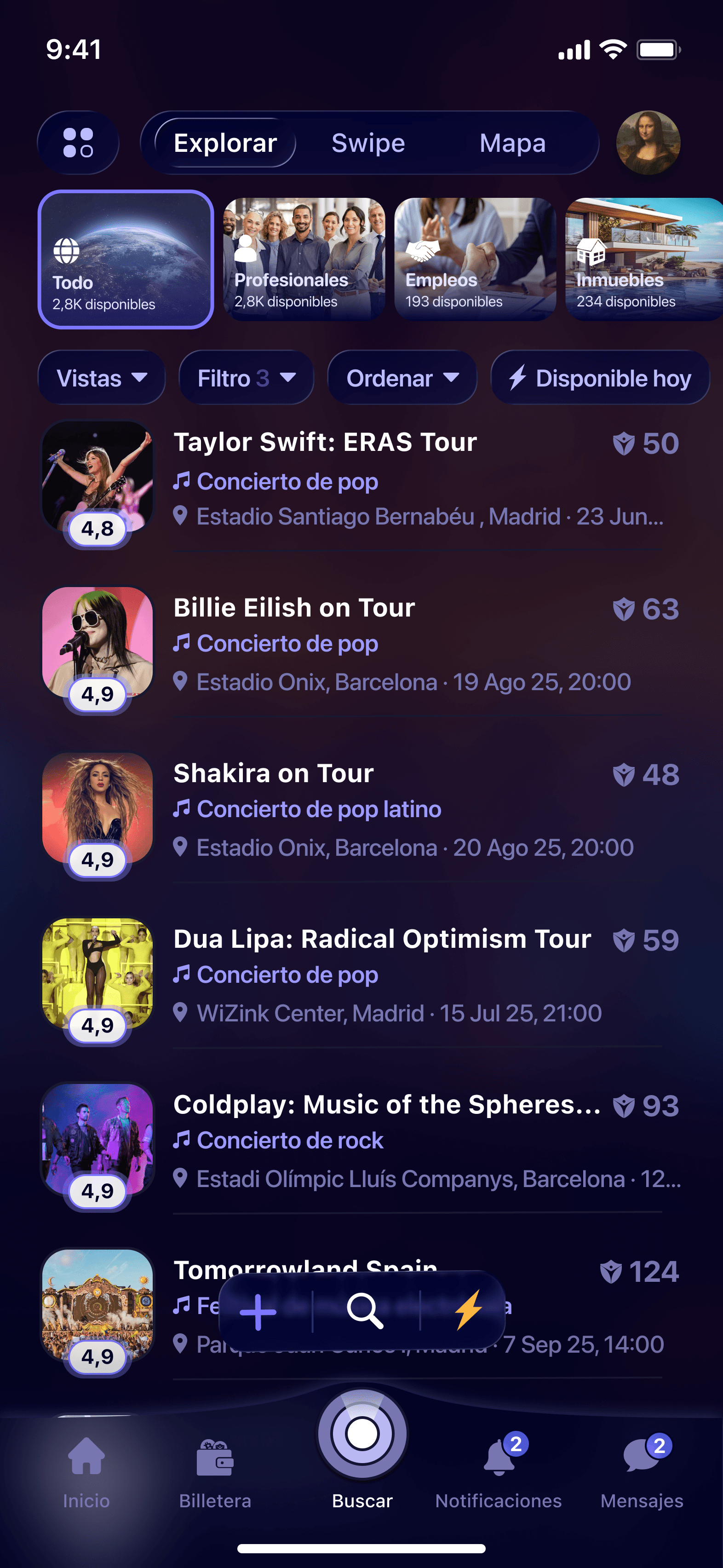Select the Todo category card
Screen dimensions: 723x1568
click(126, 260)
